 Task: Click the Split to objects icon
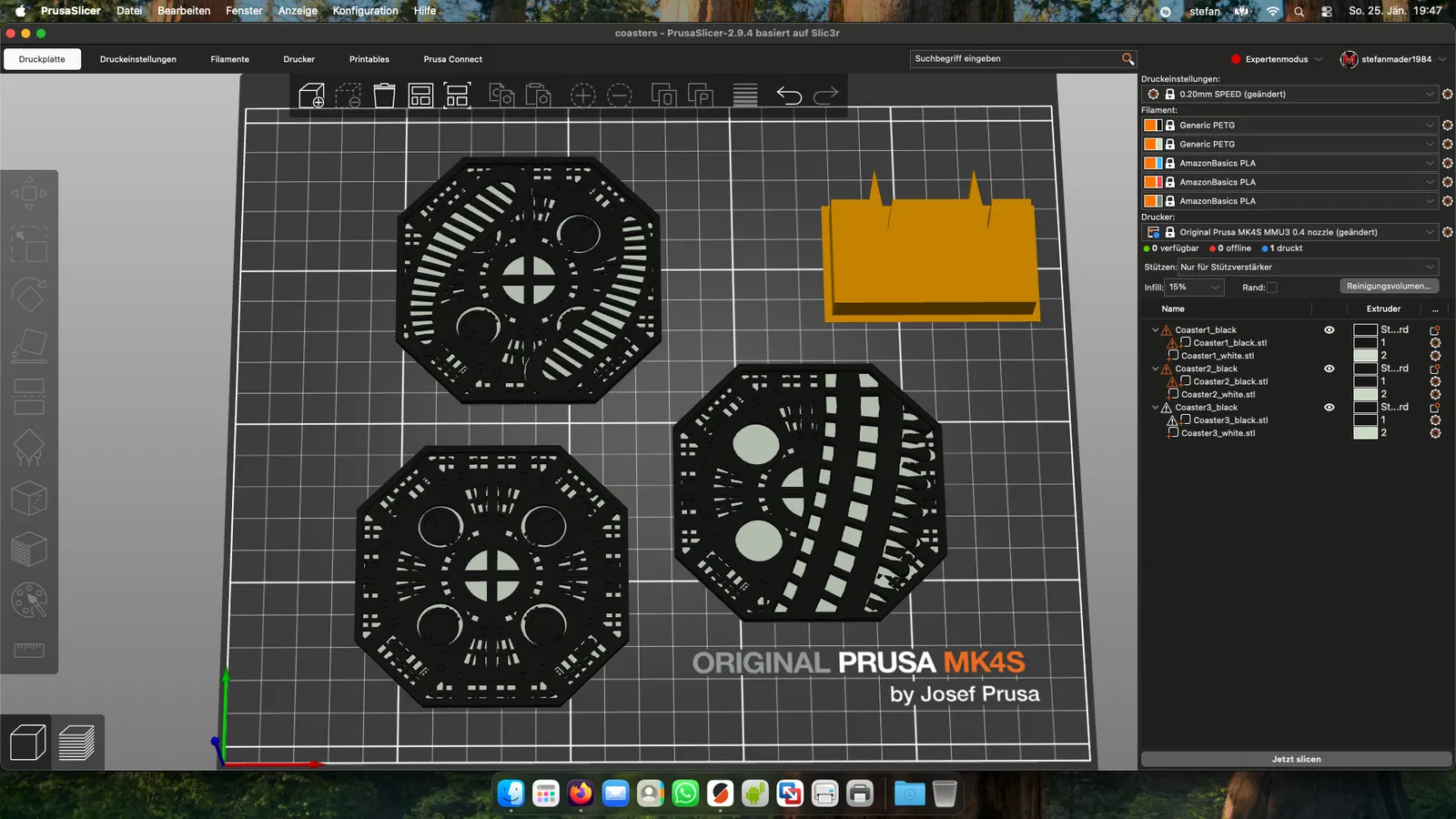pos(664,95)
